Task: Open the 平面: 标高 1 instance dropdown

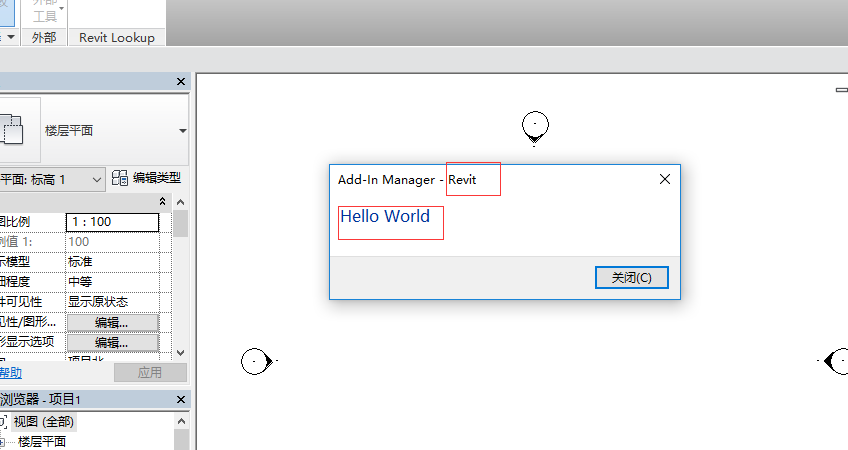Action: 51,180
